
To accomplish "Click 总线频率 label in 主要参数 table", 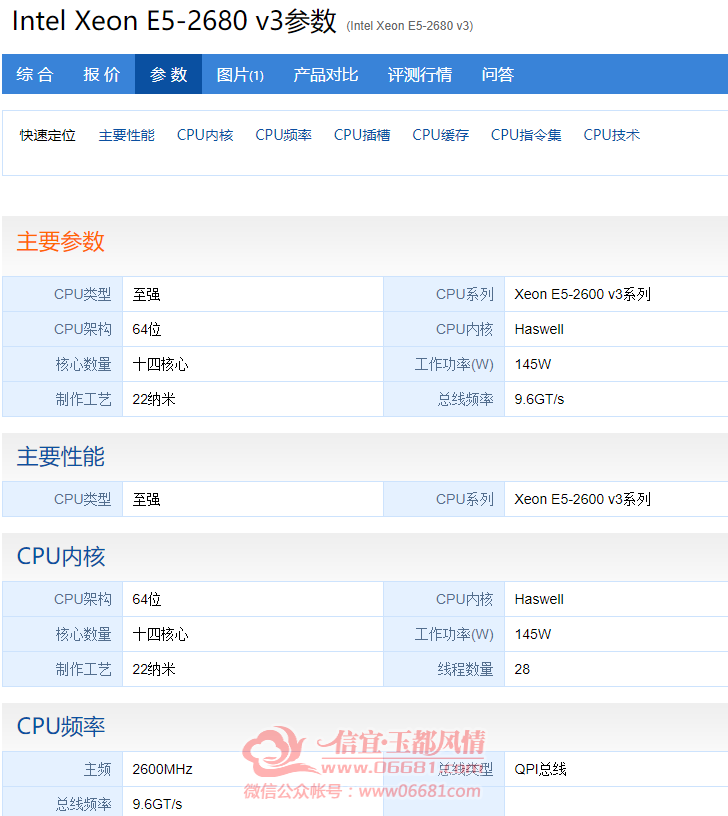I will (465, 399).
